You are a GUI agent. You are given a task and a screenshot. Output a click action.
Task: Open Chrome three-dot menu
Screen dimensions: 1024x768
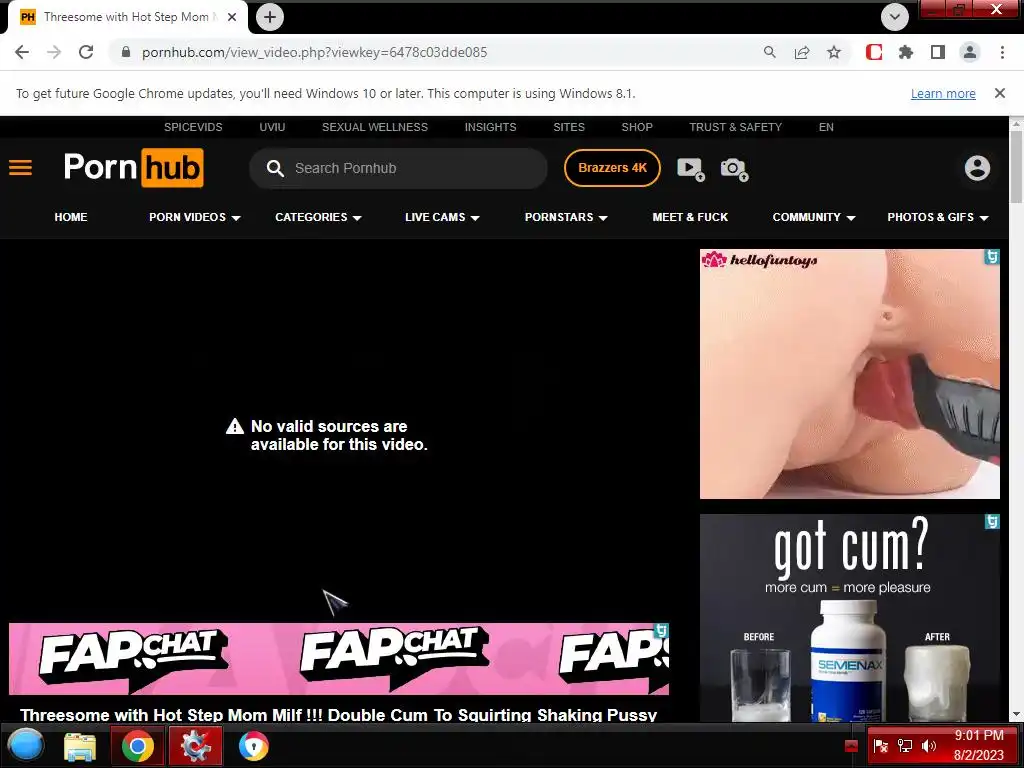[1002, 52]
